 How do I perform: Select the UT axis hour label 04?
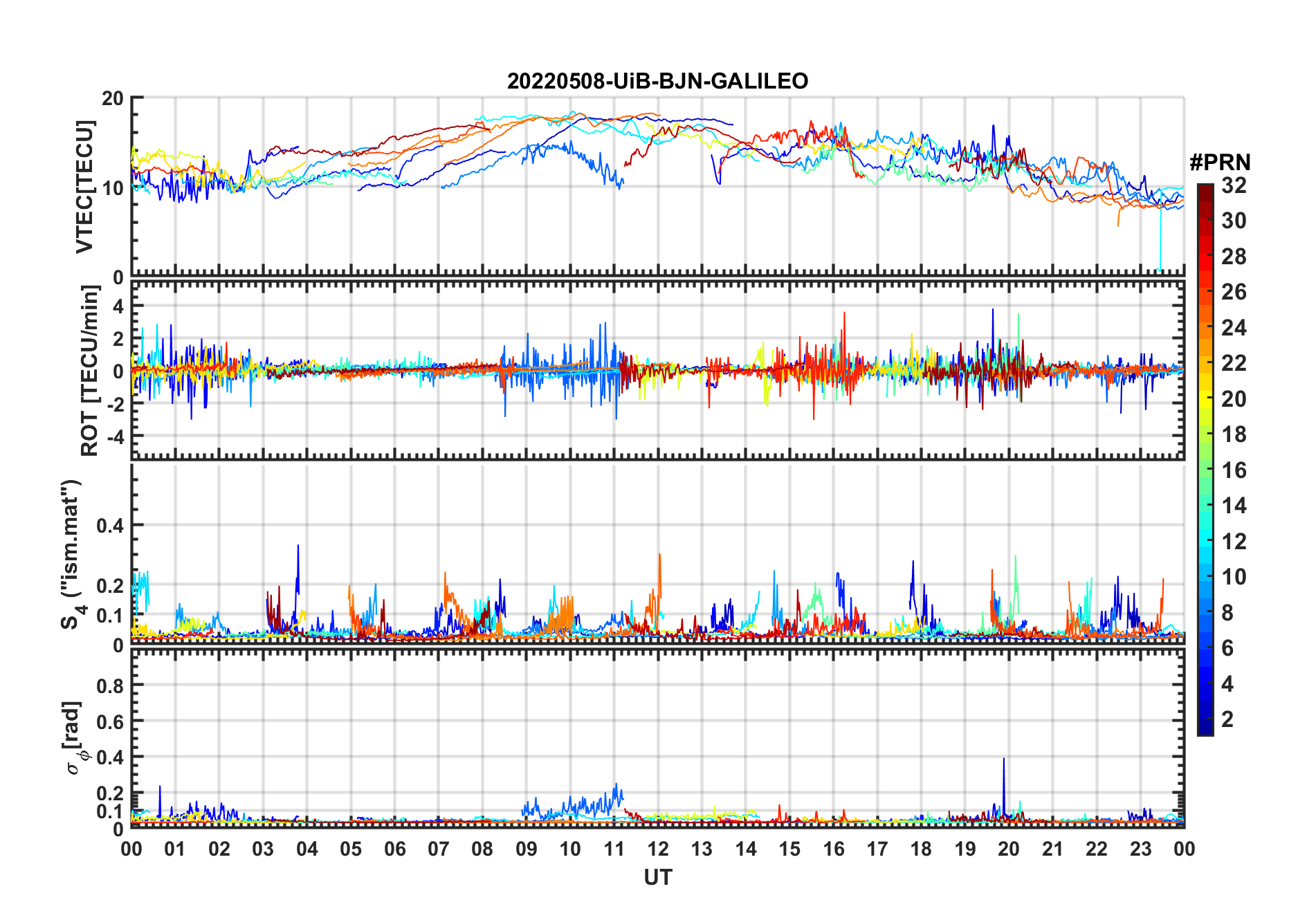pos(307,849)
